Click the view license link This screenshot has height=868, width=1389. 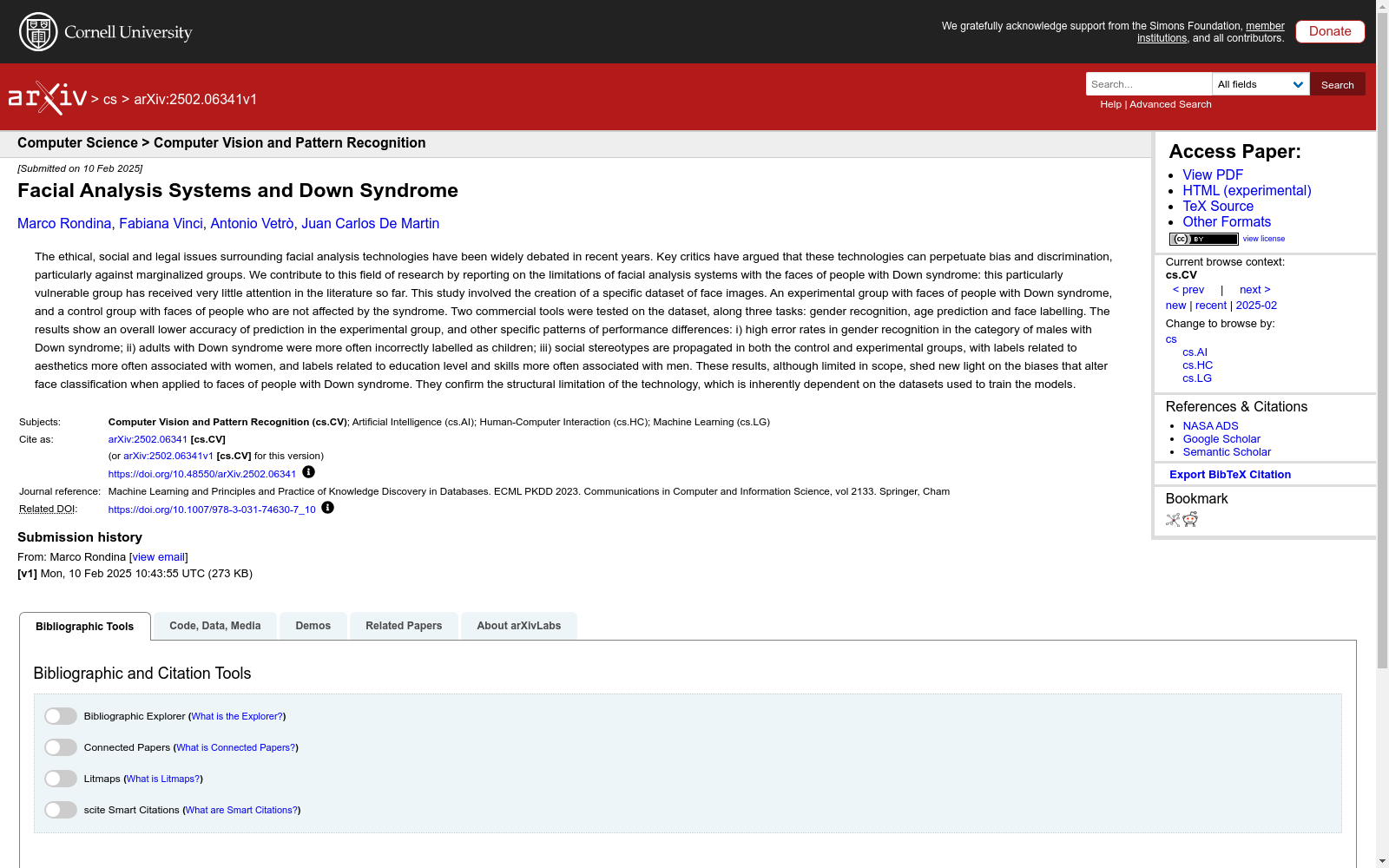1264,239
